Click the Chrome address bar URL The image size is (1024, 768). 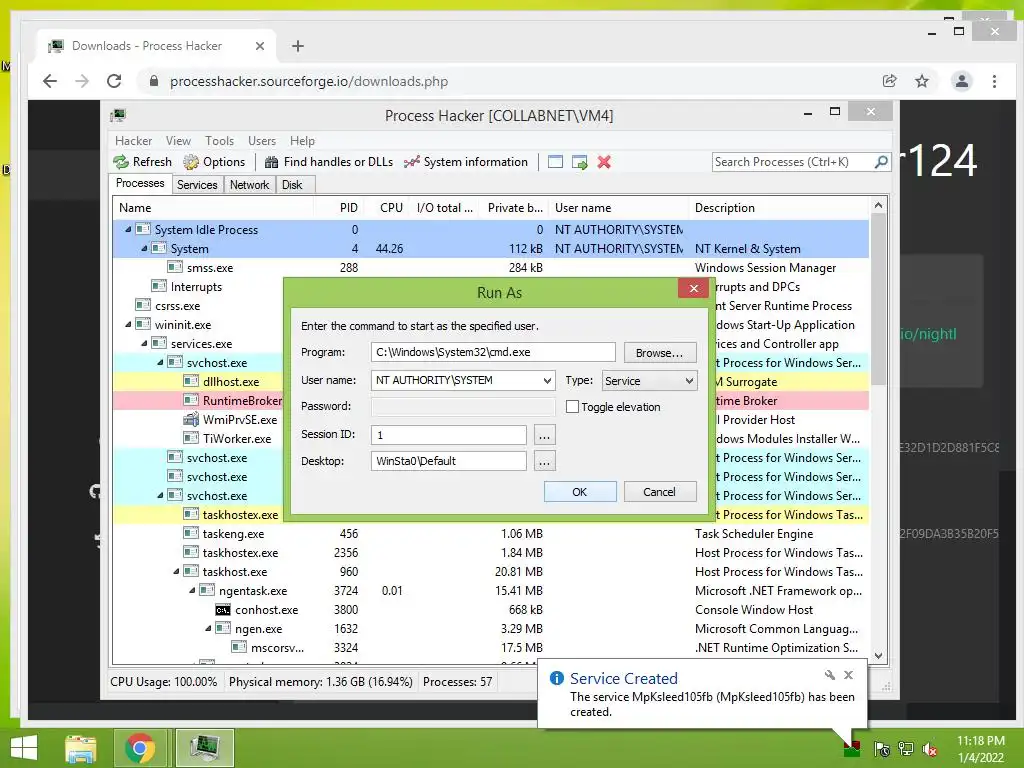pos(309,81)
